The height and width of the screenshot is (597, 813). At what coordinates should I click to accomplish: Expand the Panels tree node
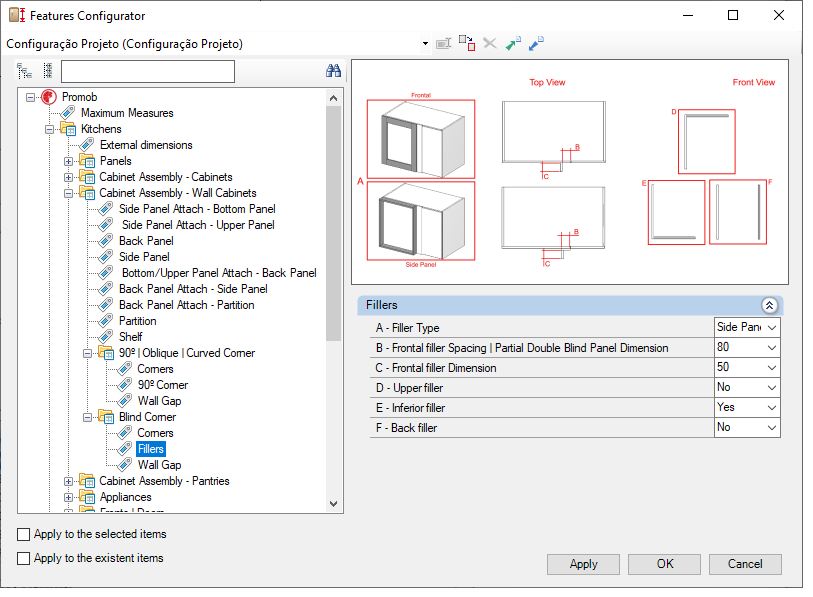point(68,161)
